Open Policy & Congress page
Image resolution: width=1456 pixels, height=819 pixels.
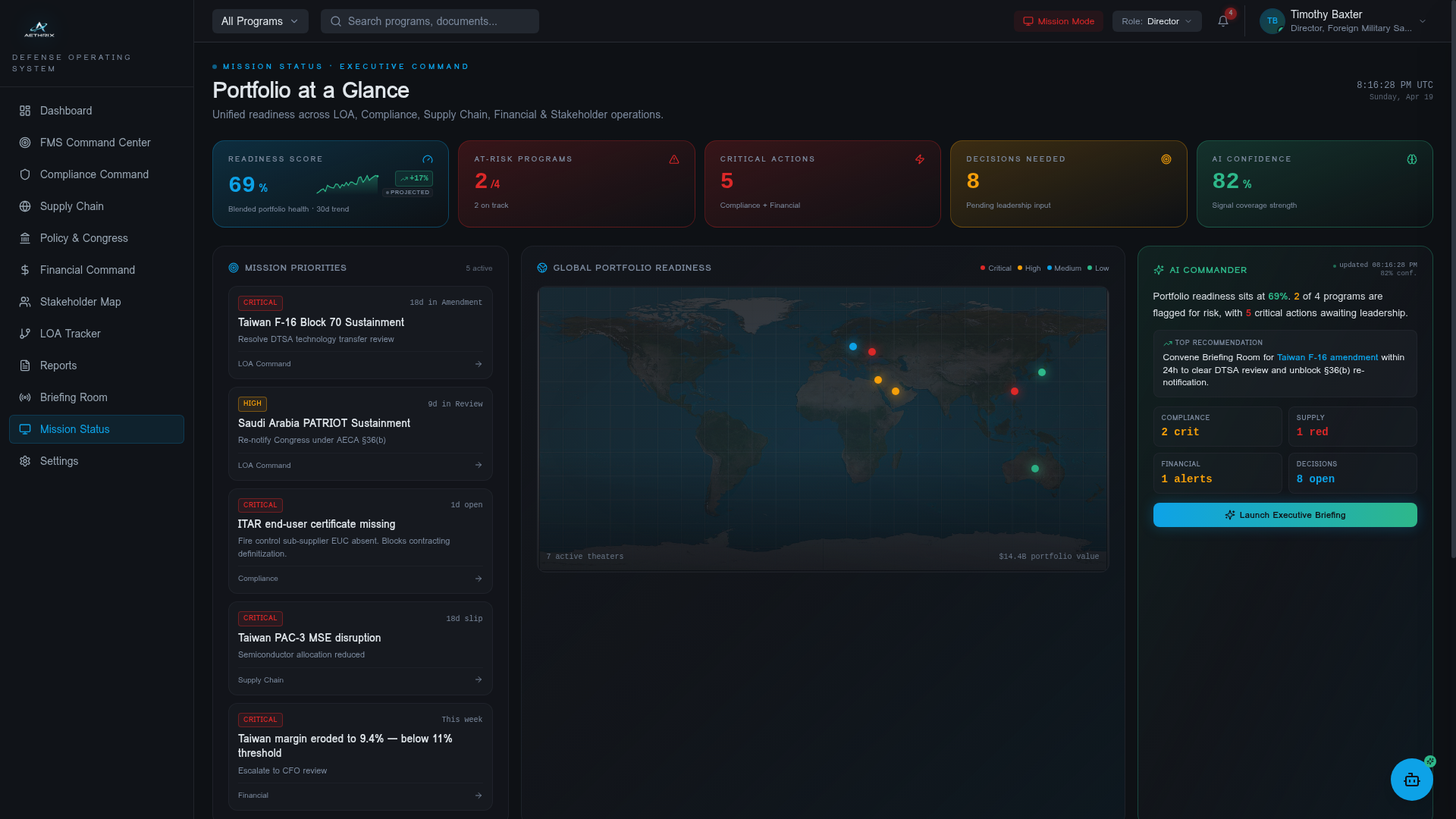click(x=96, y=238)
